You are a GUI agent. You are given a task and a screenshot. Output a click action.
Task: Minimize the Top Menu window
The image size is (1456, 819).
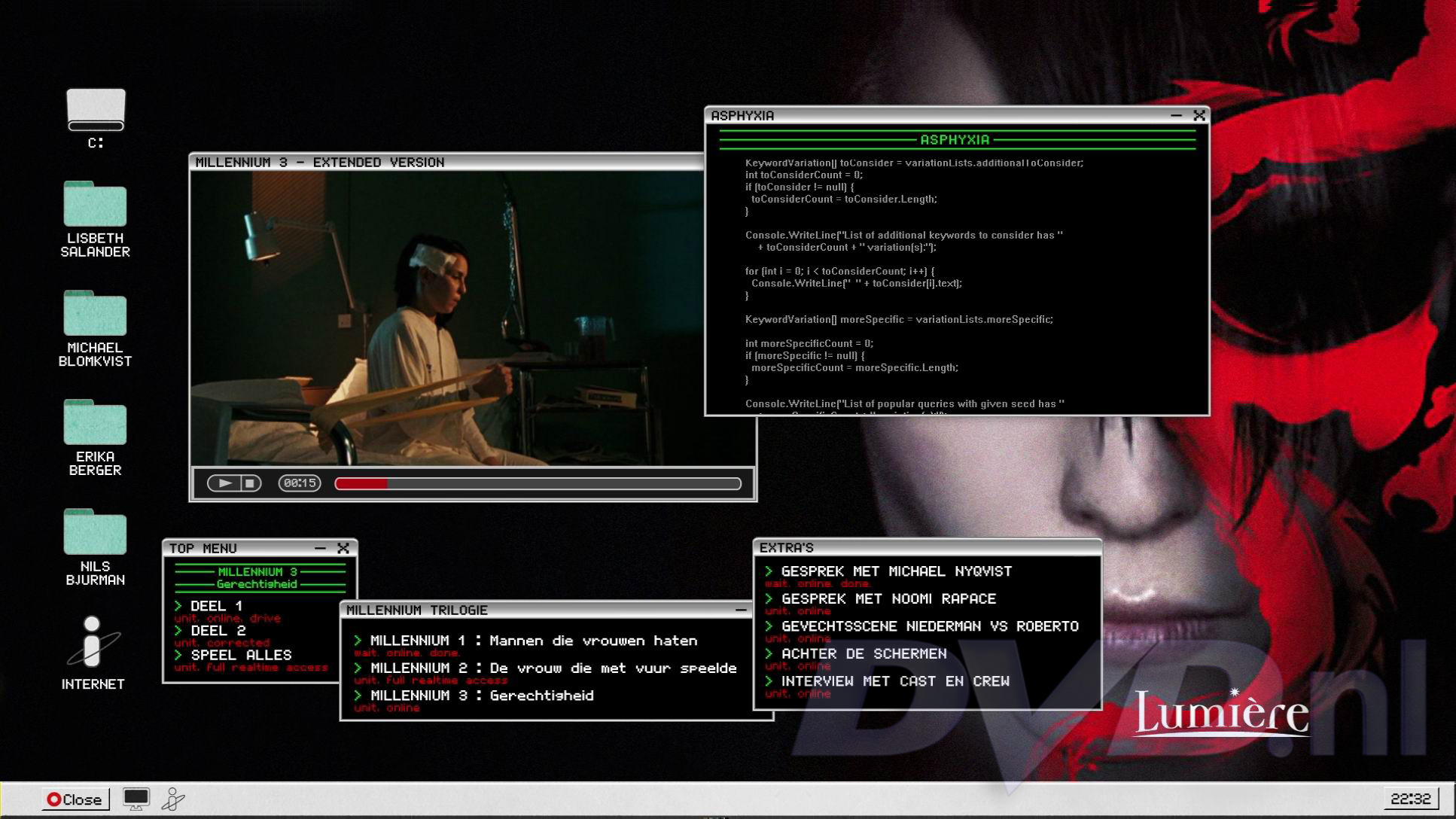click(320, 548)
